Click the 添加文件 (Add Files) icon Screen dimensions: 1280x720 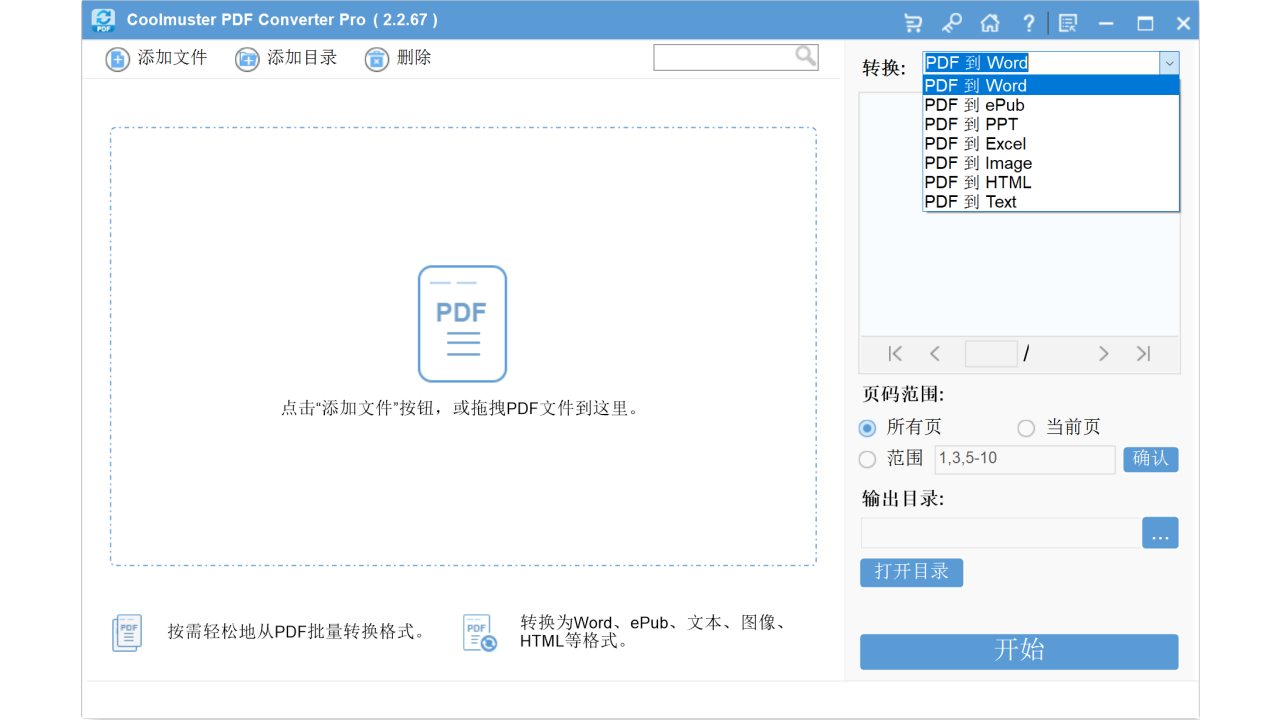117,59
